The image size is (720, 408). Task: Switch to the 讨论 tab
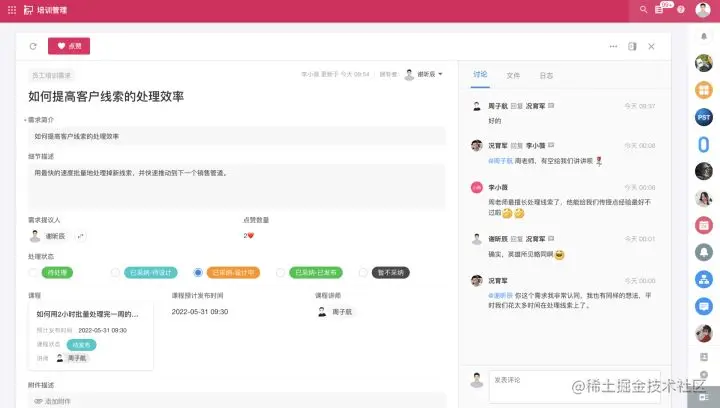[x=480, y=74]
